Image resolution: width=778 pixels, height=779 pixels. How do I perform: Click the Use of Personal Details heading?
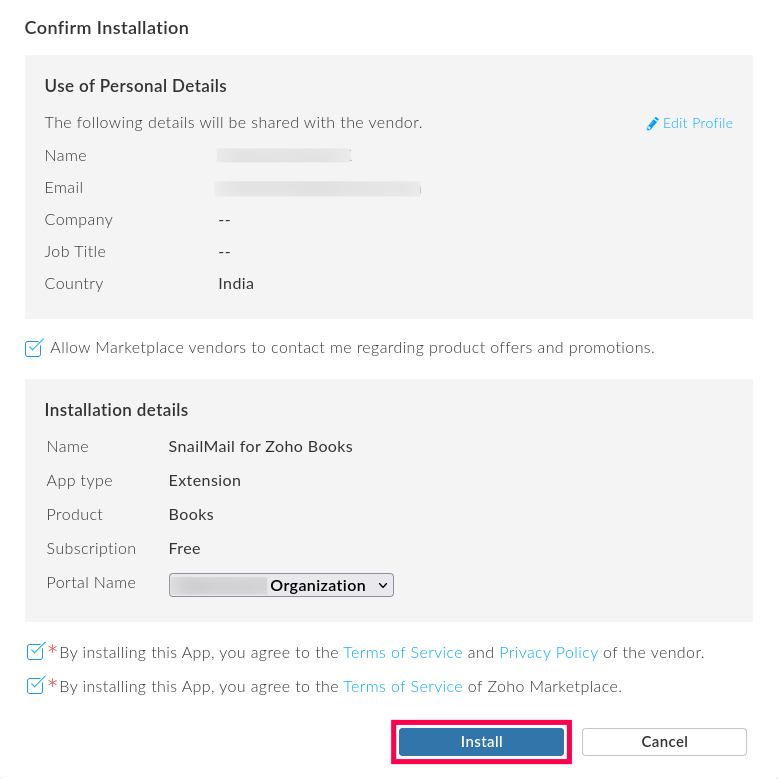(135, 86)
